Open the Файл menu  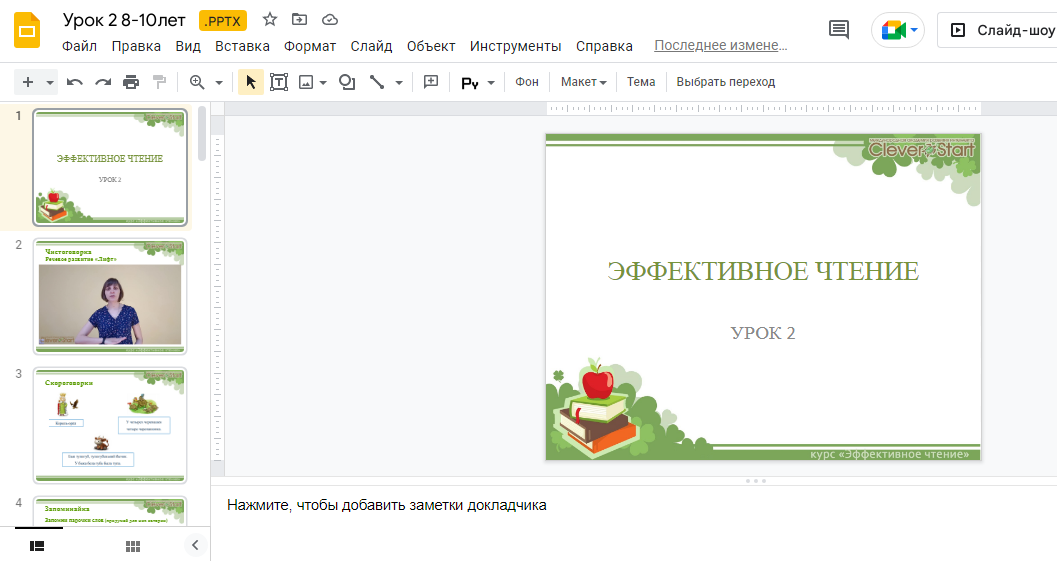tap(80, 46)
